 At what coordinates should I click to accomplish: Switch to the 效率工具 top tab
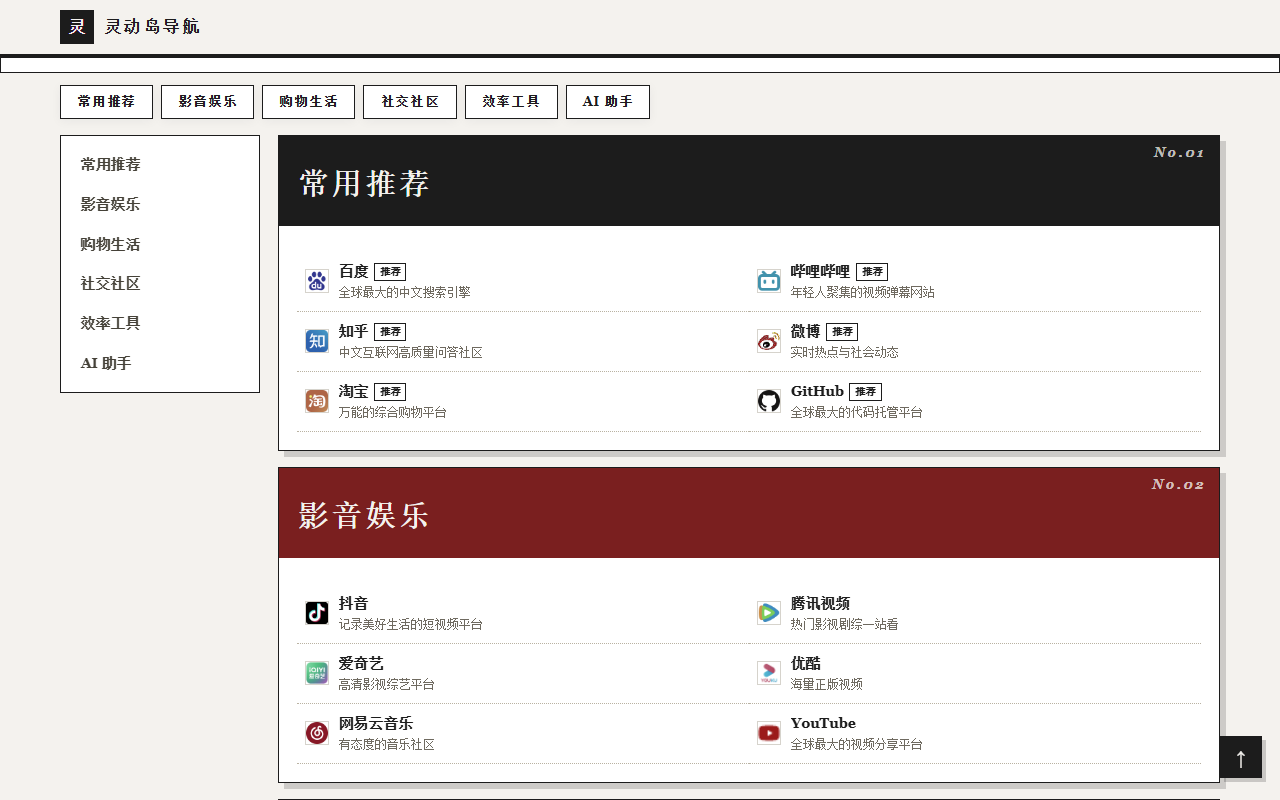click(511, 102)
